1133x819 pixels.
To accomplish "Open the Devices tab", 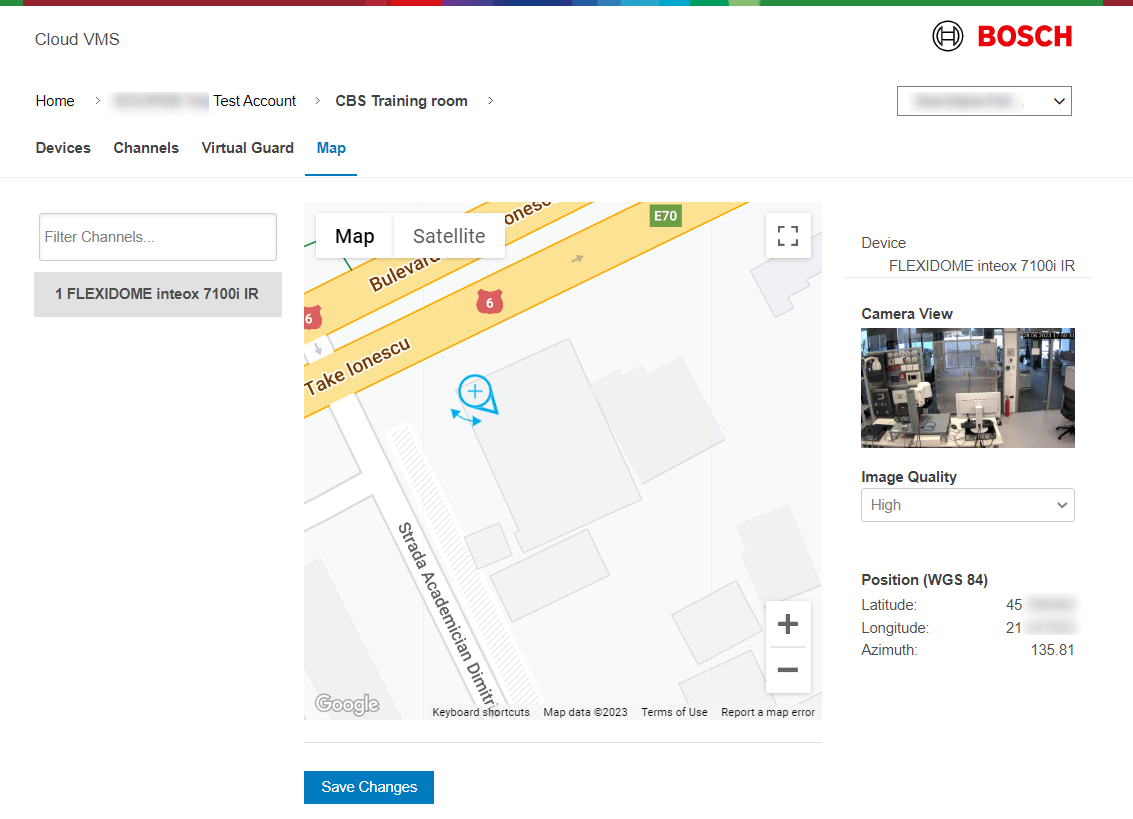I will [63, 148].
